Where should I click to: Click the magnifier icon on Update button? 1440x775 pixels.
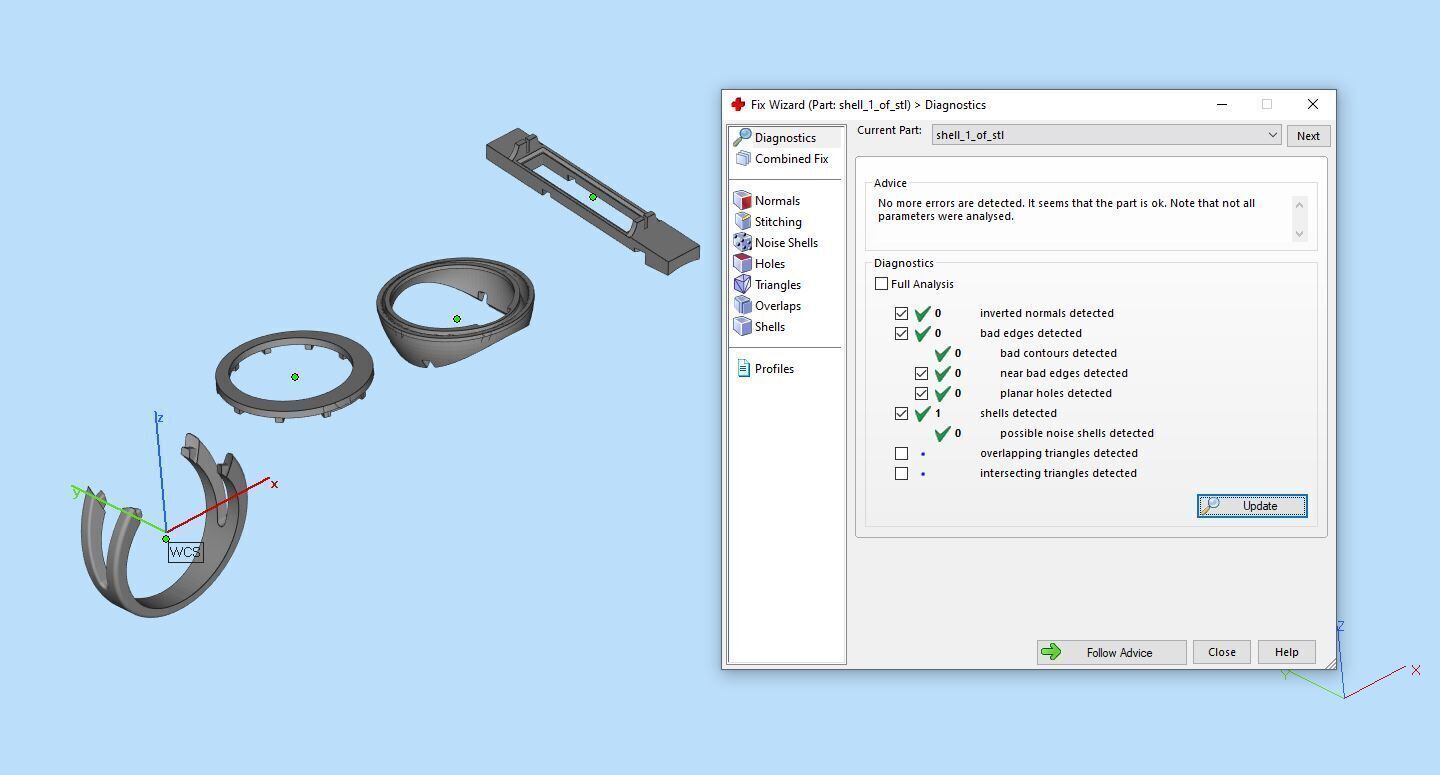1210,506
